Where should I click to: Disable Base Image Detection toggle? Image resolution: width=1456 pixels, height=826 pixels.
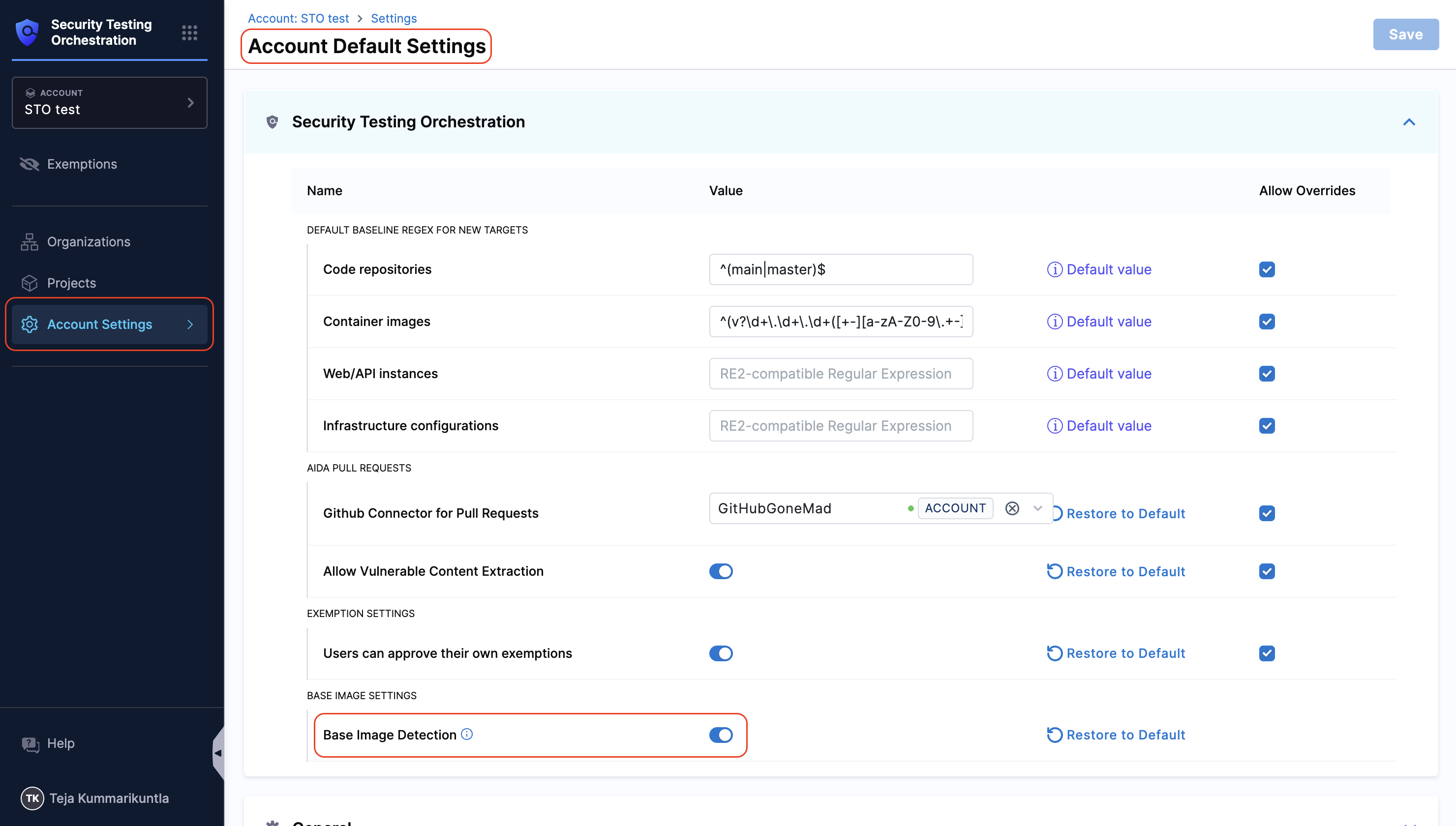(721, 735)
